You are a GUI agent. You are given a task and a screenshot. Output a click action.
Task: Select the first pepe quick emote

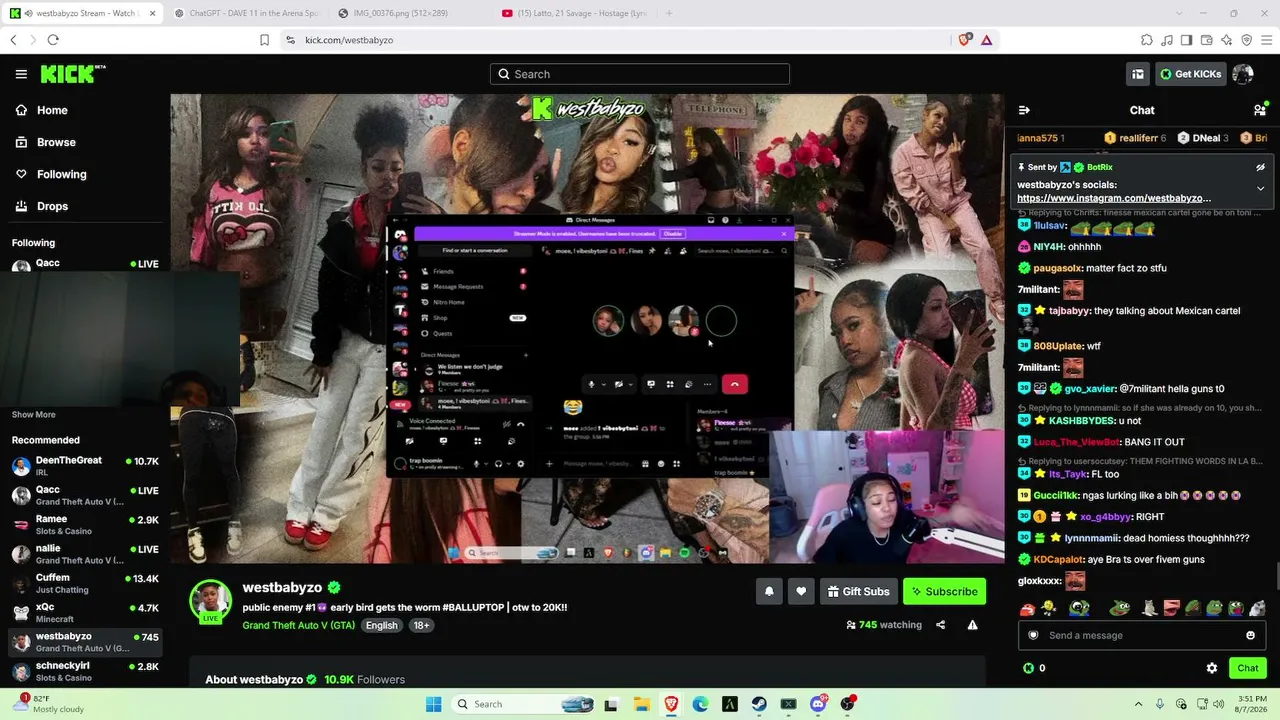click(x=1079, y=608)
